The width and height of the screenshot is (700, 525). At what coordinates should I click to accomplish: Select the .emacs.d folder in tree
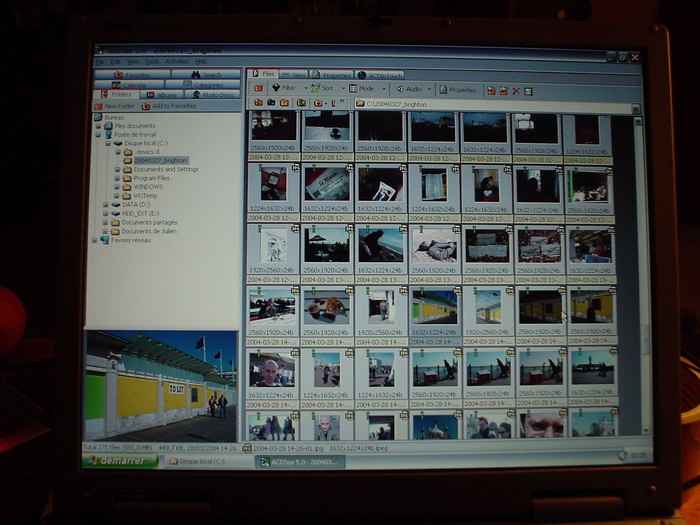click(x=147, y=152)
